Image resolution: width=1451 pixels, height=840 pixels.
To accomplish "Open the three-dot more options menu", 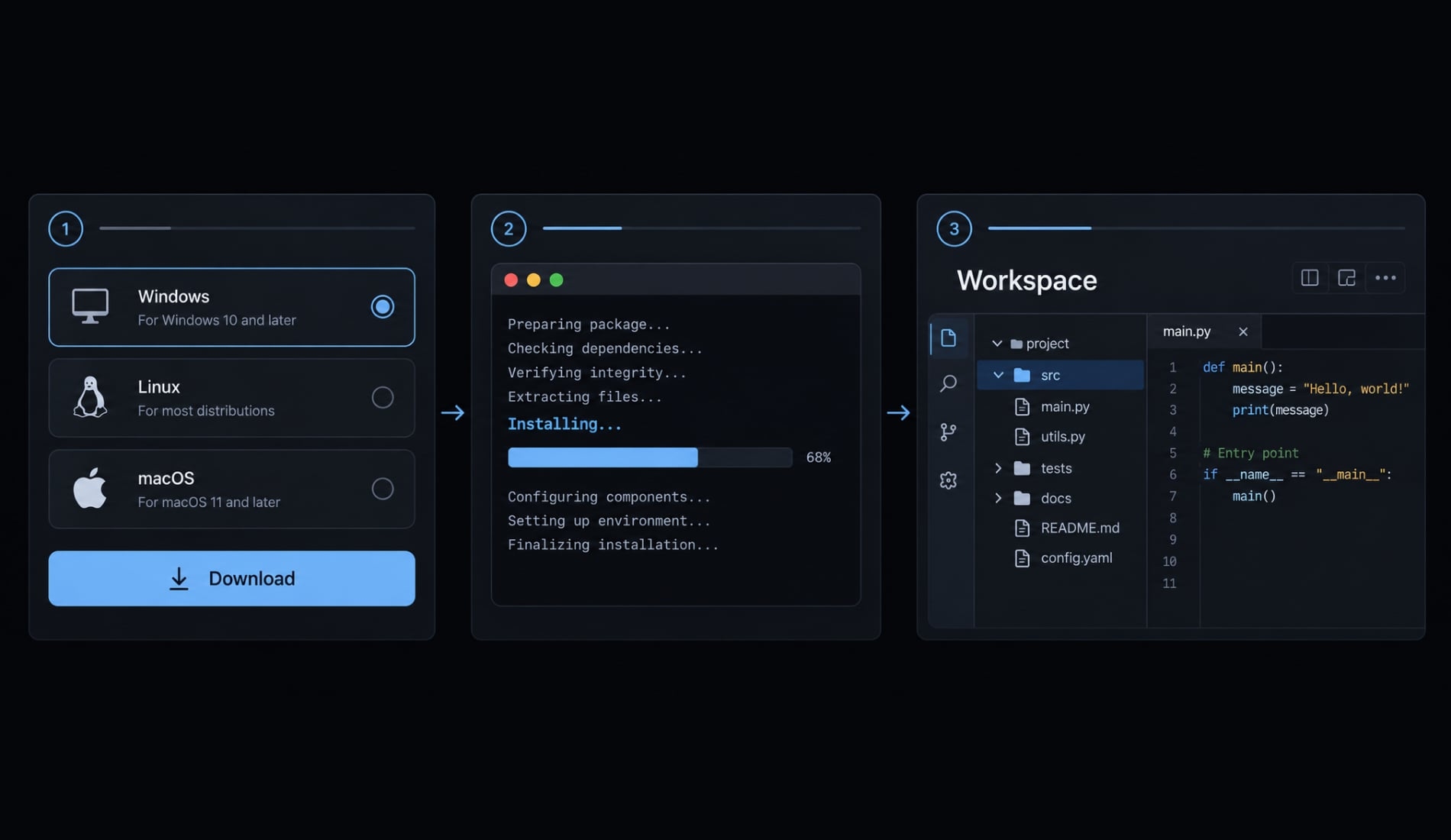I will coord(1385,278).
